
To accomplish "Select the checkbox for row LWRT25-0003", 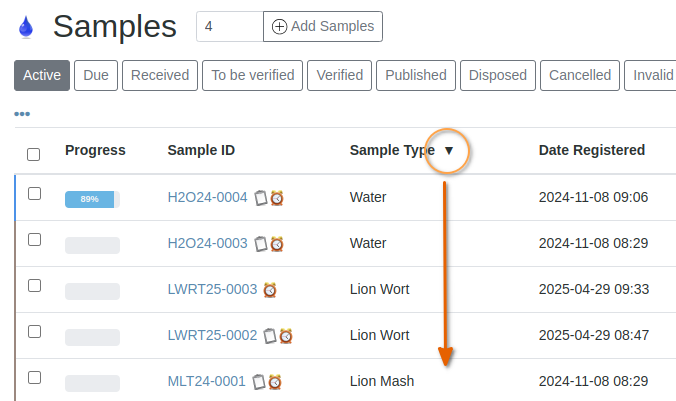I will click(x=34, y=286).
